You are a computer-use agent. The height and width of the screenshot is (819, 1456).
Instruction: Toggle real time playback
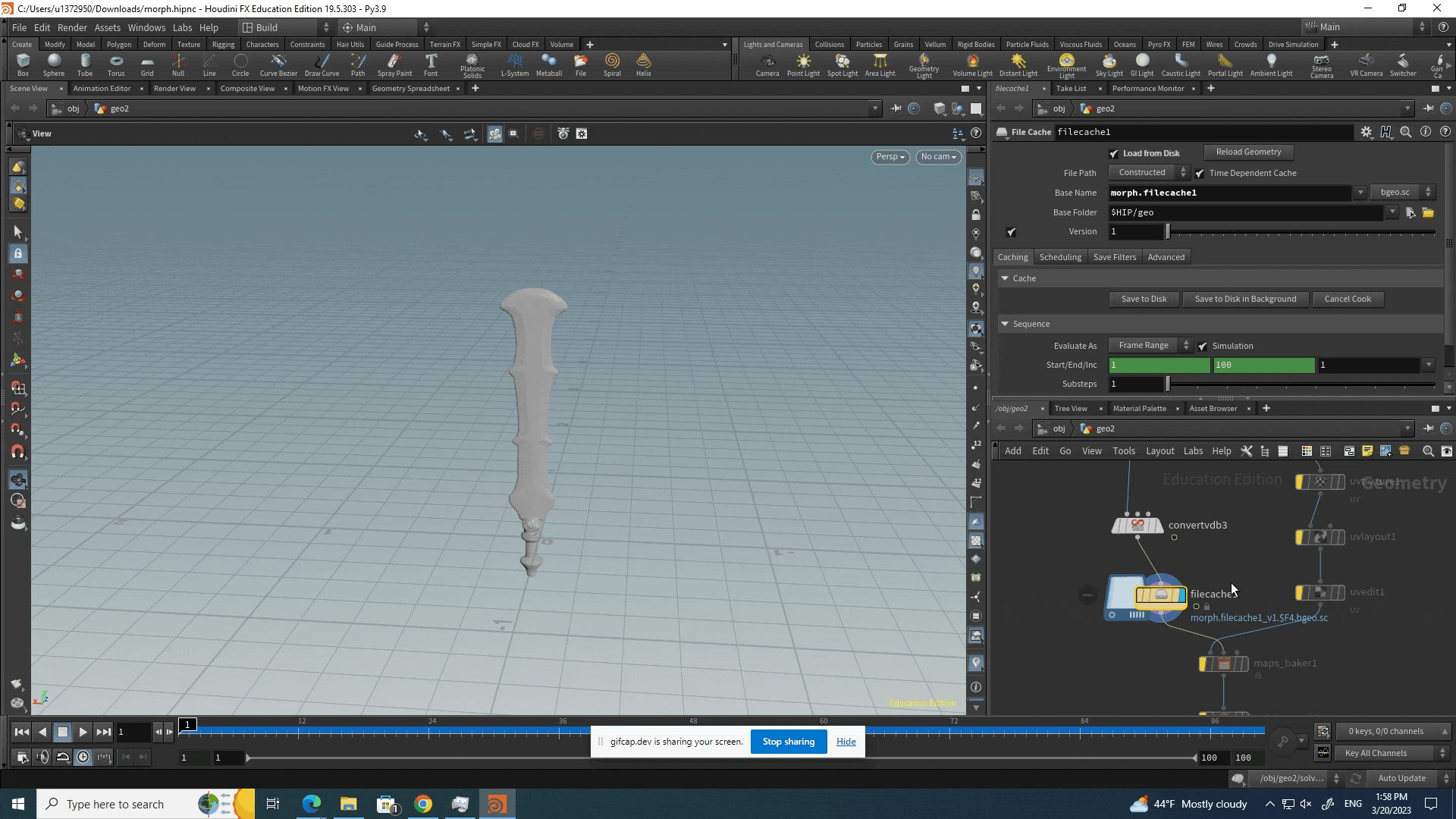click(83, 757)
